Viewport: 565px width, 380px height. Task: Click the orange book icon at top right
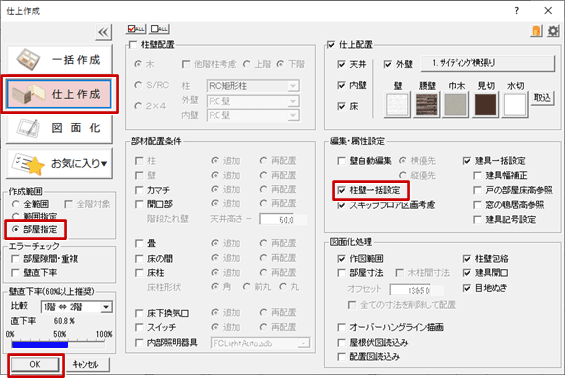click(x=537, y=31)
